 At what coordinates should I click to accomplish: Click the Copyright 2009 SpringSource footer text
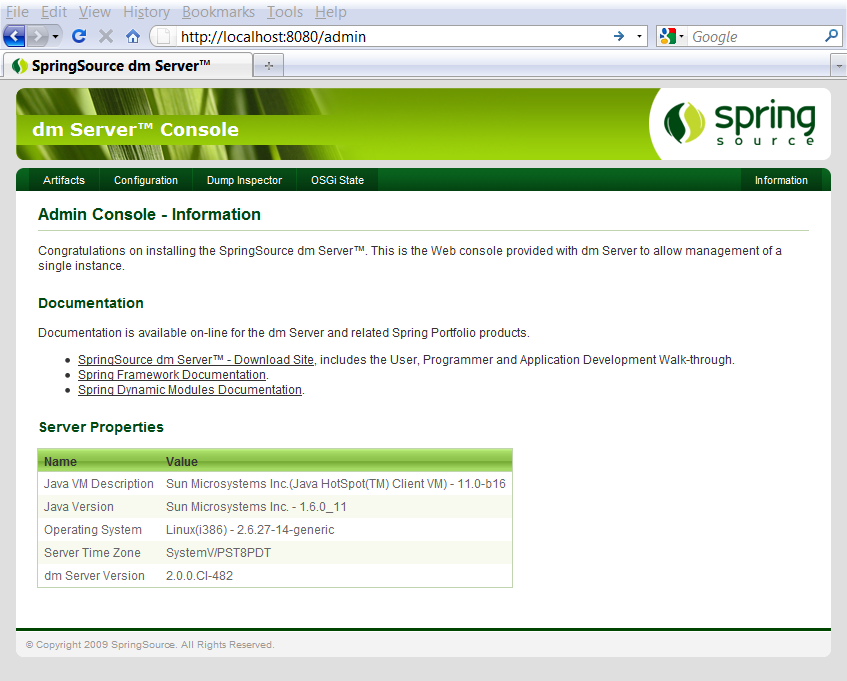point(150,645)
